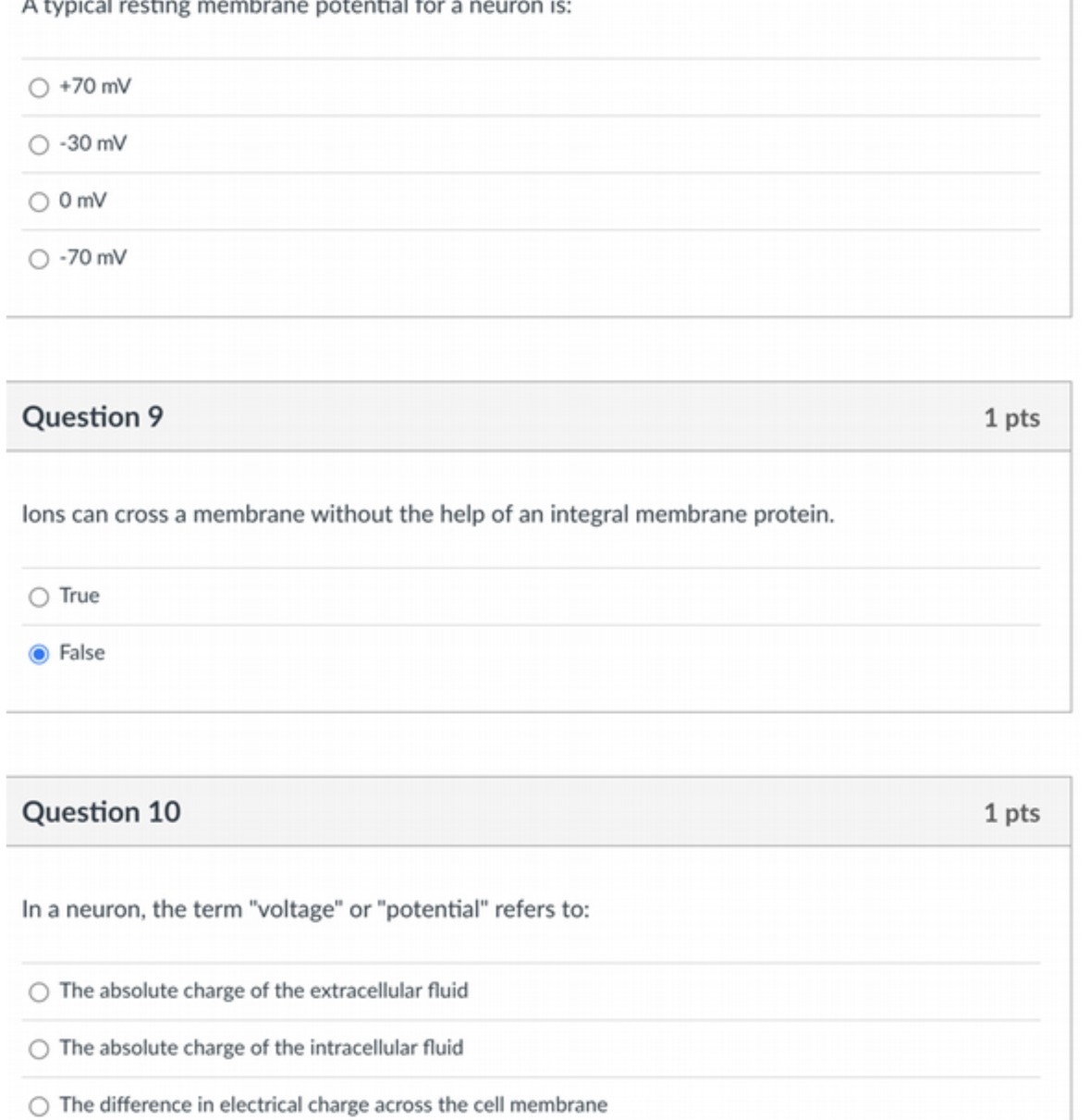Click the 1 pts label of Question 9

point(1011,418)
